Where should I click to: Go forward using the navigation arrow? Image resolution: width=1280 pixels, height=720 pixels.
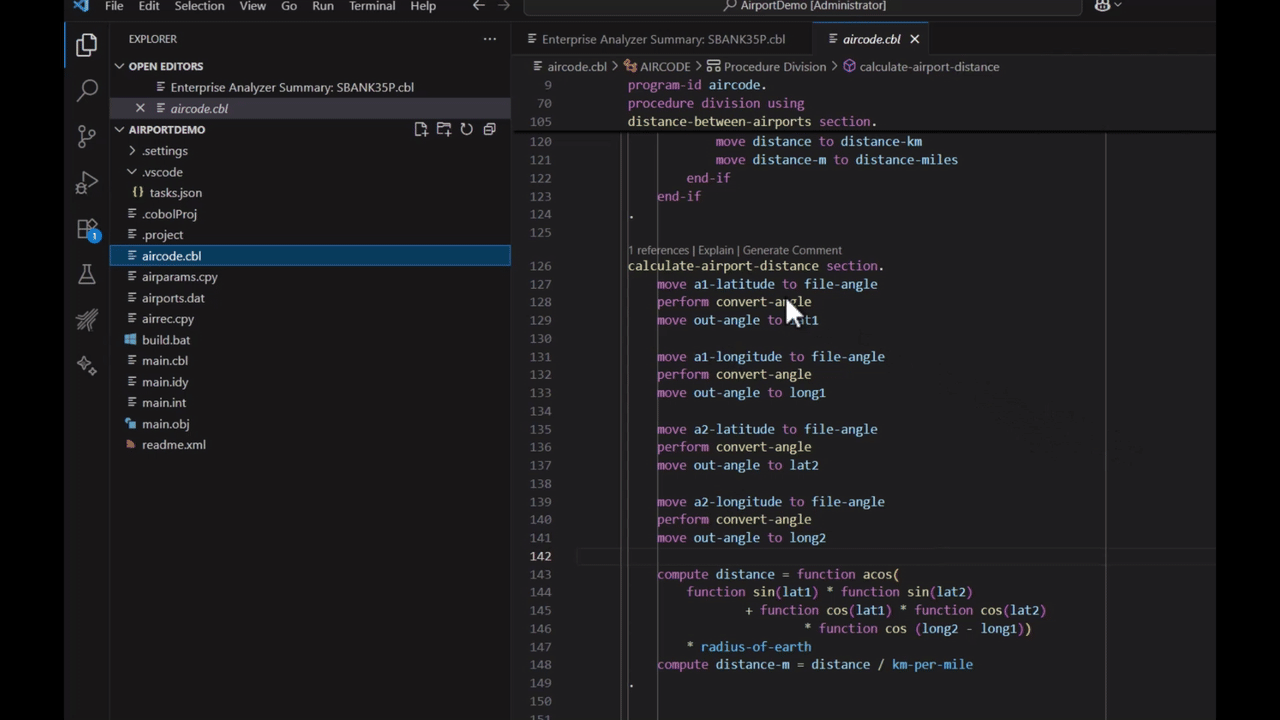click(503, 6)
